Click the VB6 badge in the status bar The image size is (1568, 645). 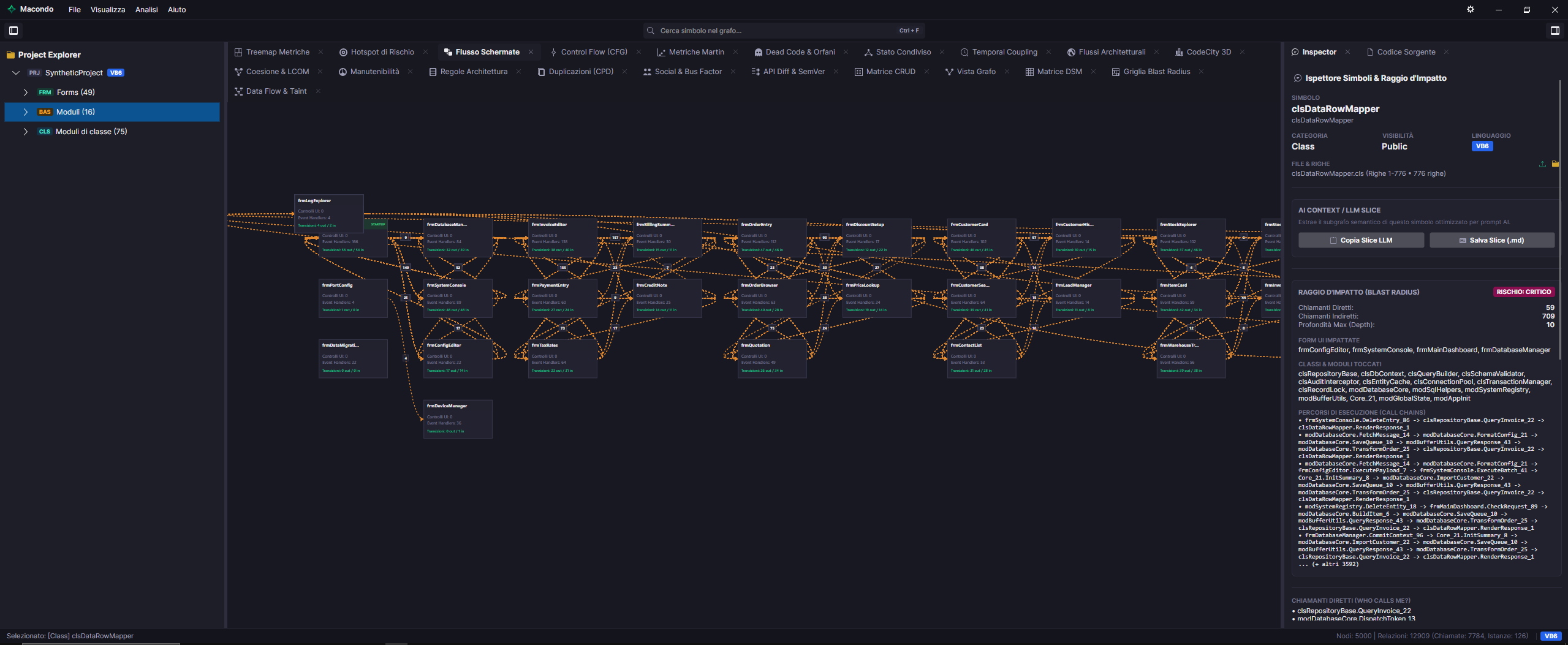pyautogui.click(x=1550, y=636)
